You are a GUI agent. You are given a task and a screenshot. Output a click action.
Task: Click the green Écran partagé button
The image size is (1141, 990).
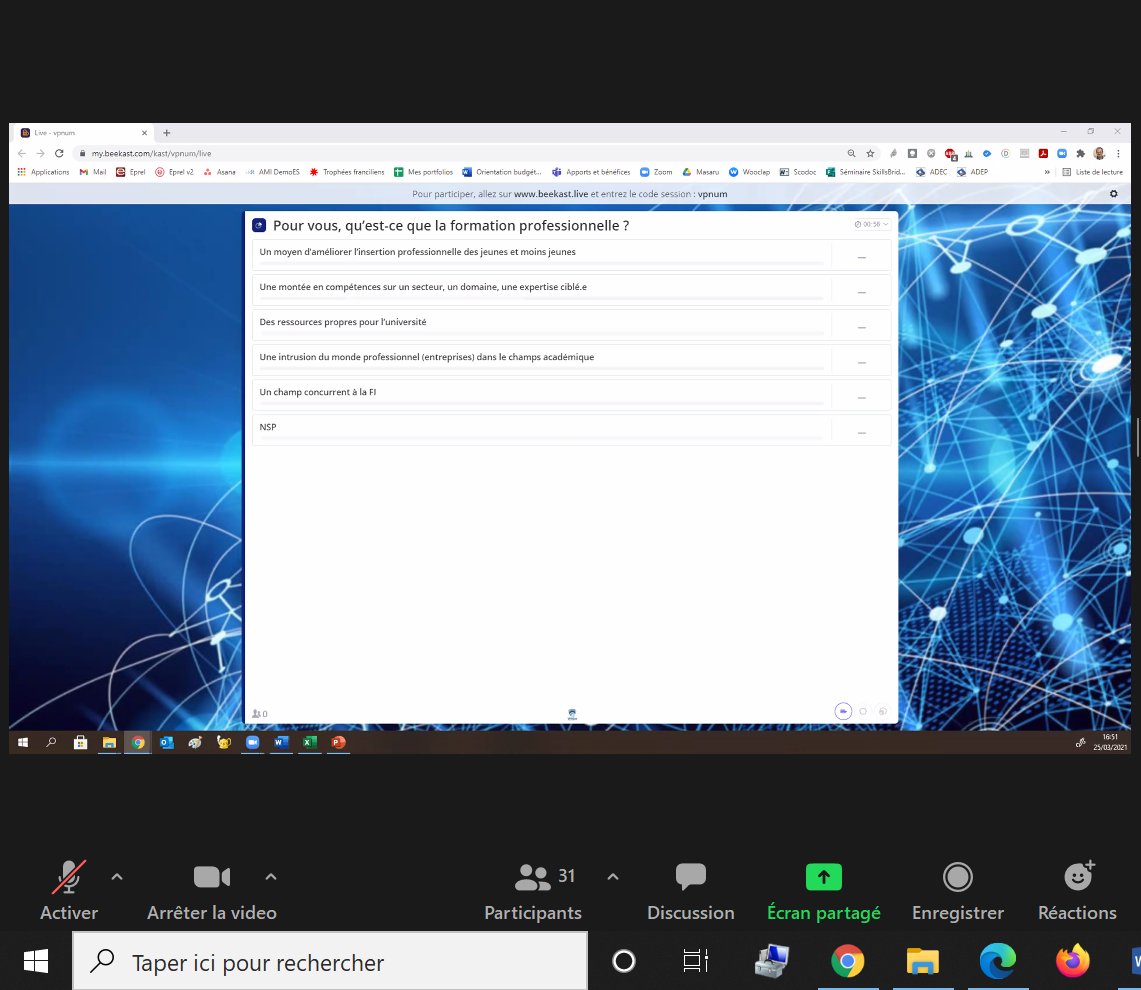tap(824, 890)
